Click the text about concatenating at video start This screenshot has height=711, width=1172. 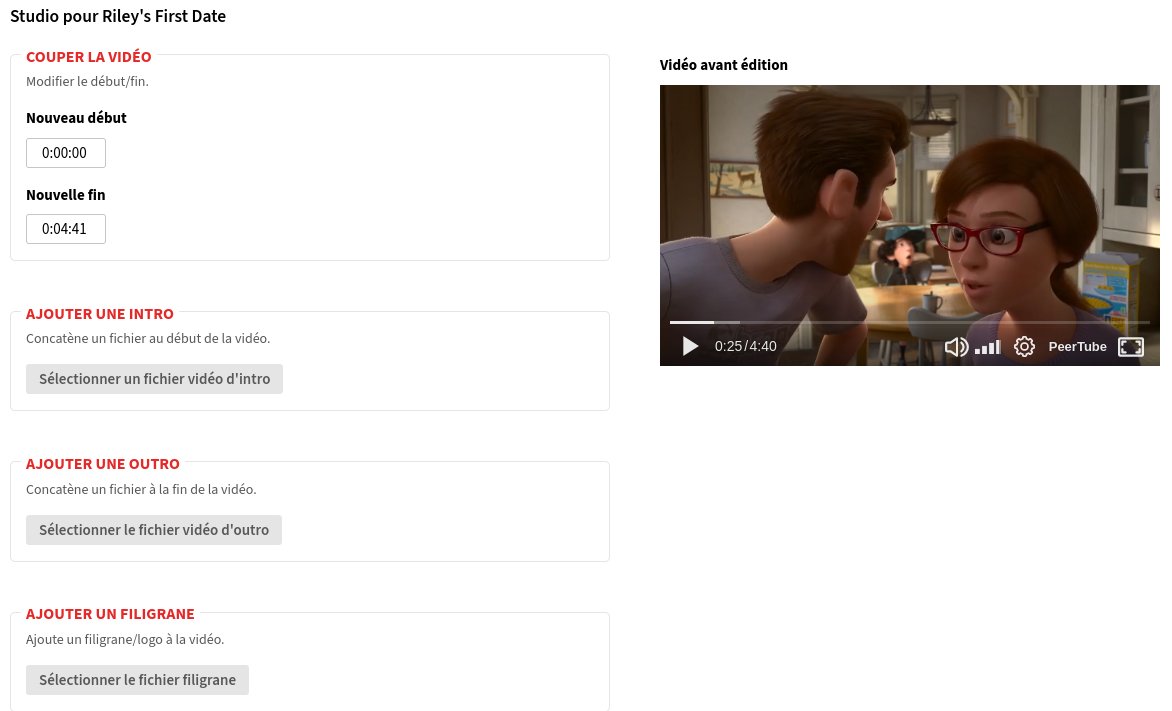coord(148,339)
